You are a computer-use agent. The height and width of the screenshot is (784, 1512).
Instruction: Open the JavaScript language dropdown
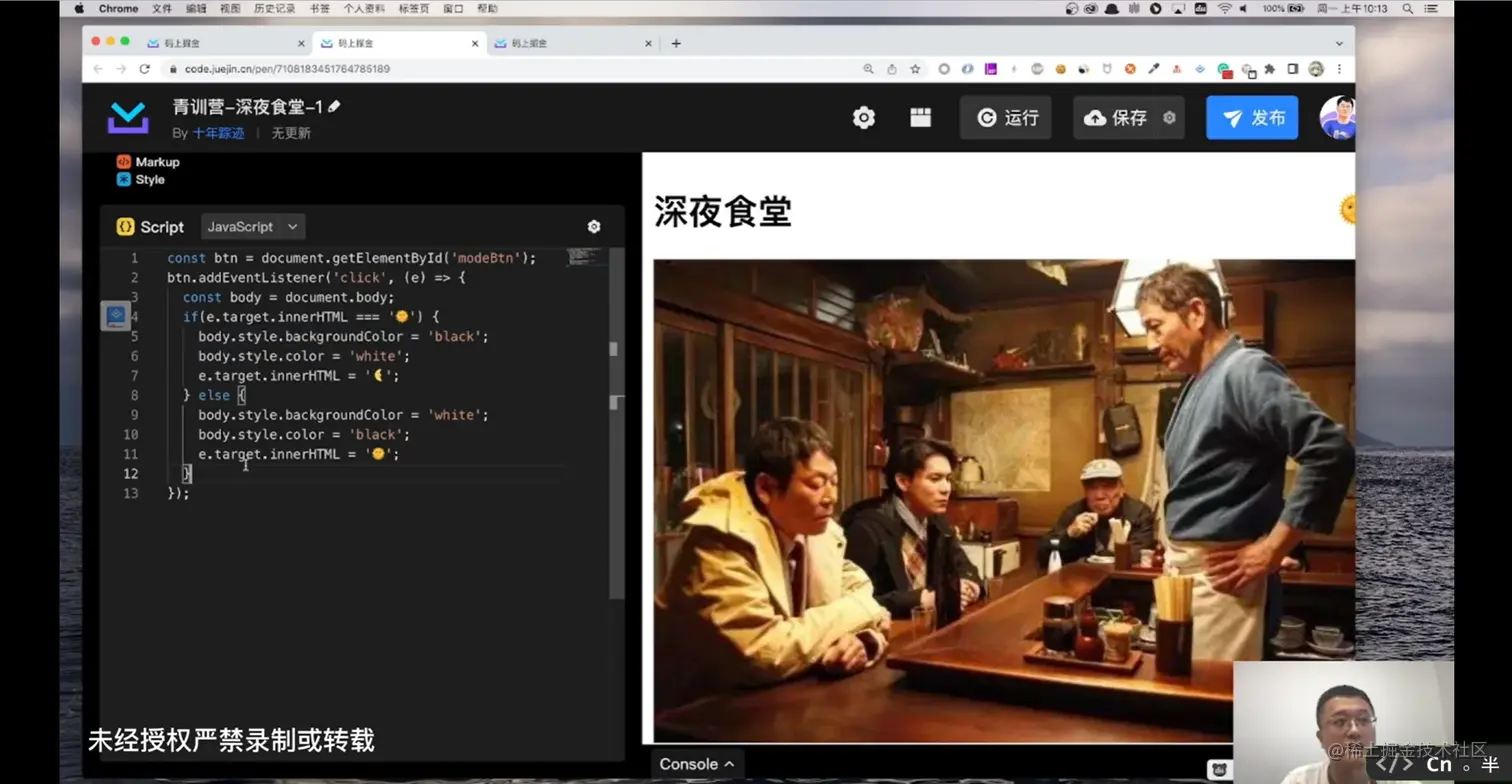253,227
